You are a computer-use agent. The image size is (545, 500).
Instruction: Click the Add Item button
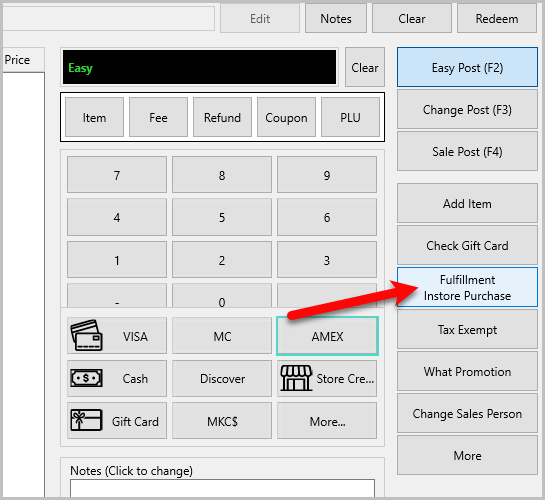click(467, 203)
